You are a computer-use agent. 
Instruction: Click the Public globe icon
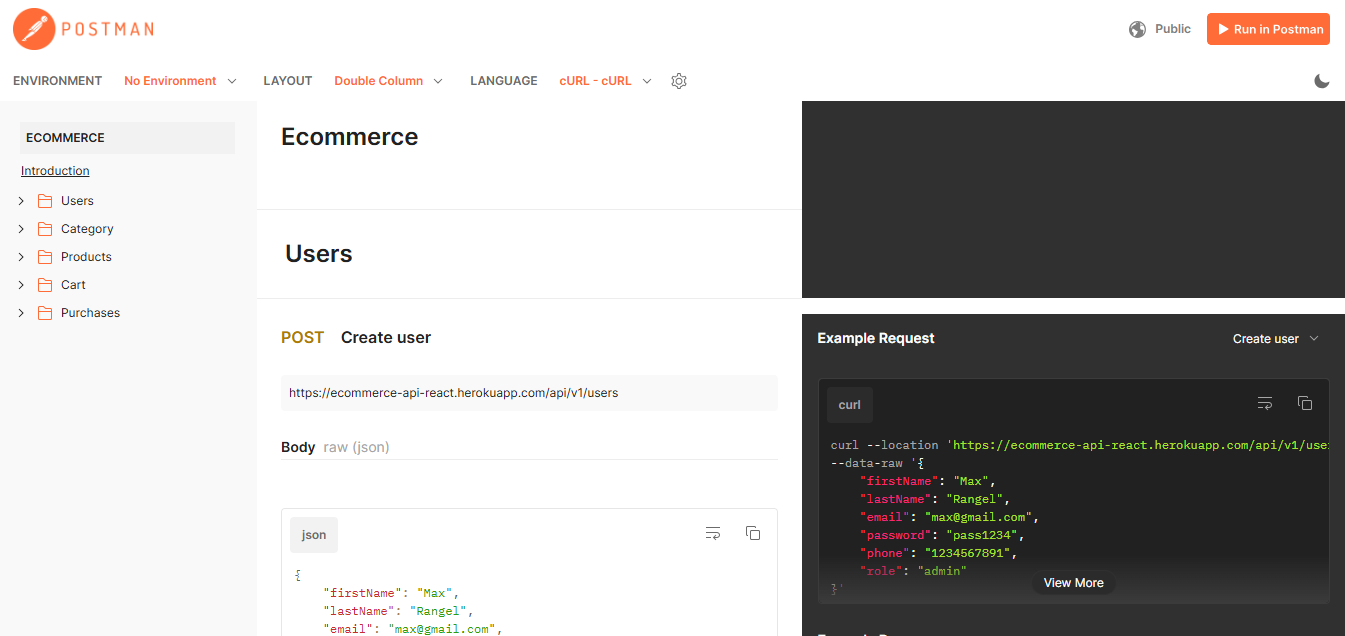[x=1137, y=29]
